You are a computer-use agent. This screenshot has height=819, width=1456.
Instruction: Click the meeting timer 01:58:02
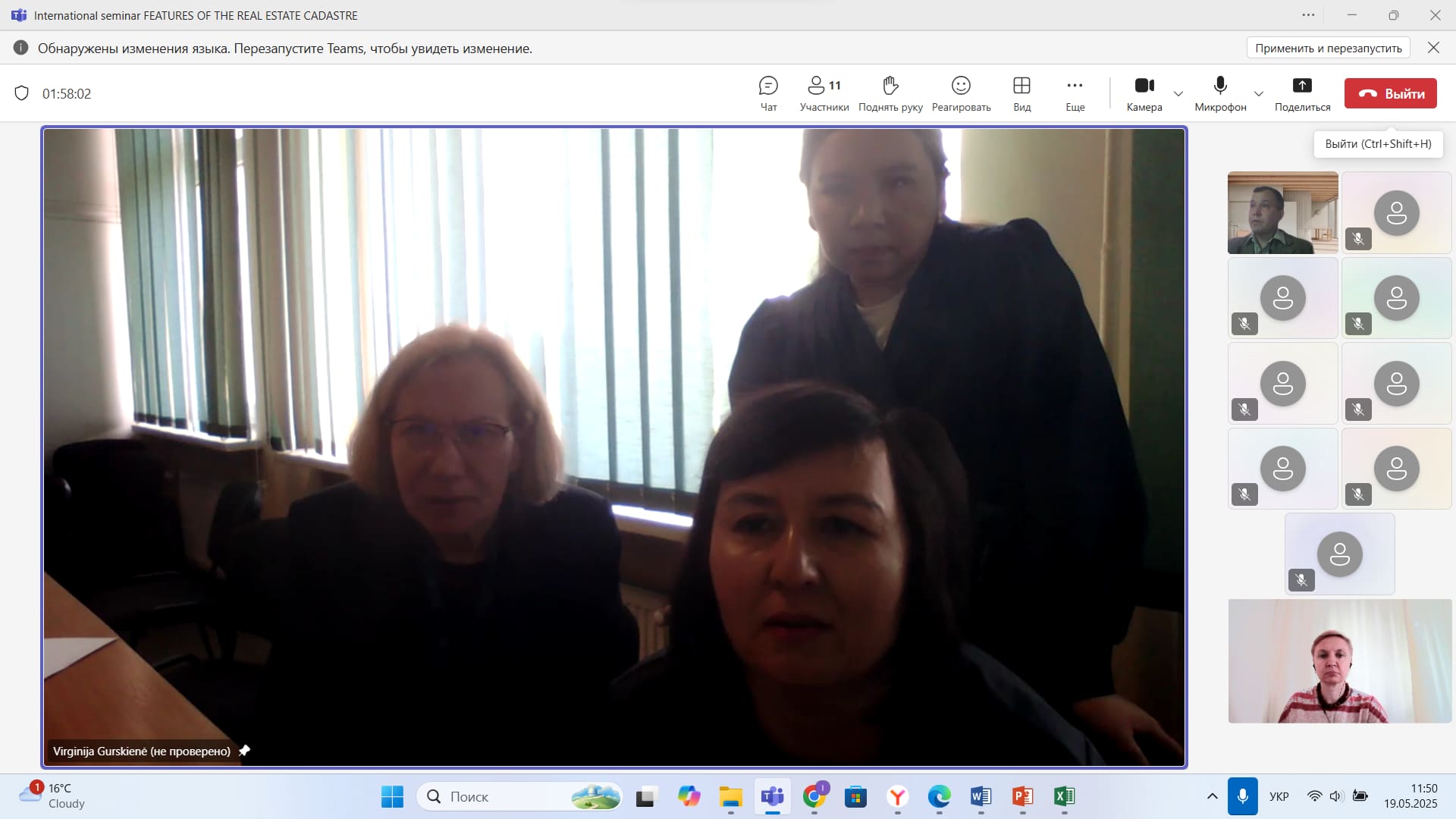(x=67, y=94)
